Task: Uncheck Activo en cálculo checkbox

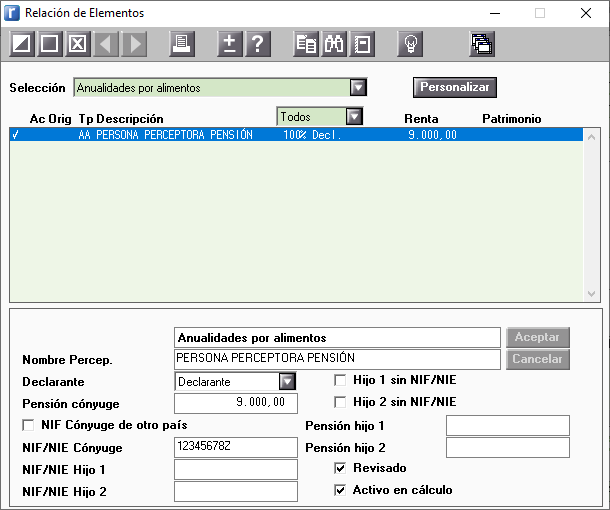Action: click(x=340, y=490)
